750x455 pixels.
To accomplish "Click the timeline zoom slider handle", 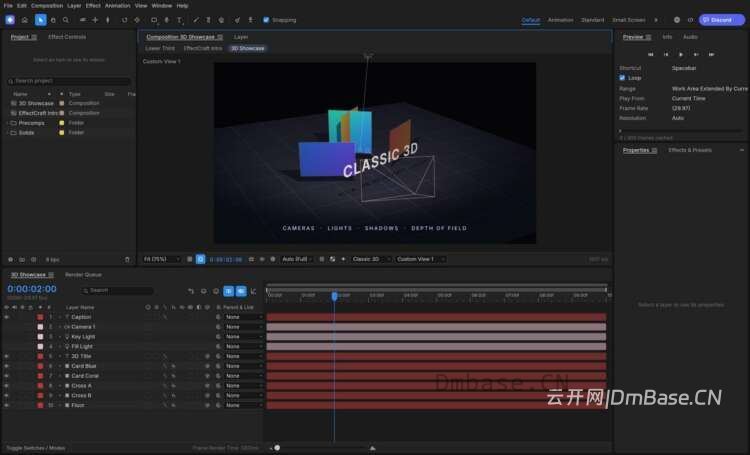I will tap(277, 448).
